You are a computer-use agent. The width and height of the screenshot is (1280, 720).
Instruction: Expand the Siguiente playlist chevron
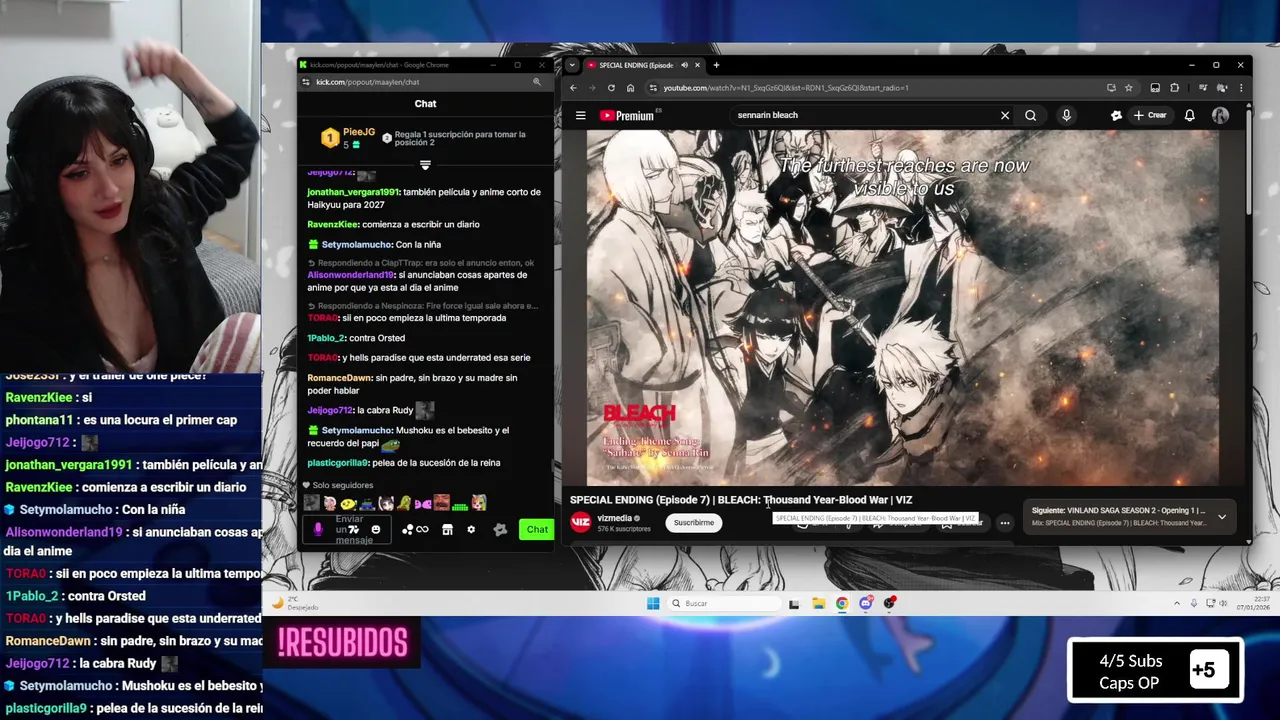[x=1221, y=517]
